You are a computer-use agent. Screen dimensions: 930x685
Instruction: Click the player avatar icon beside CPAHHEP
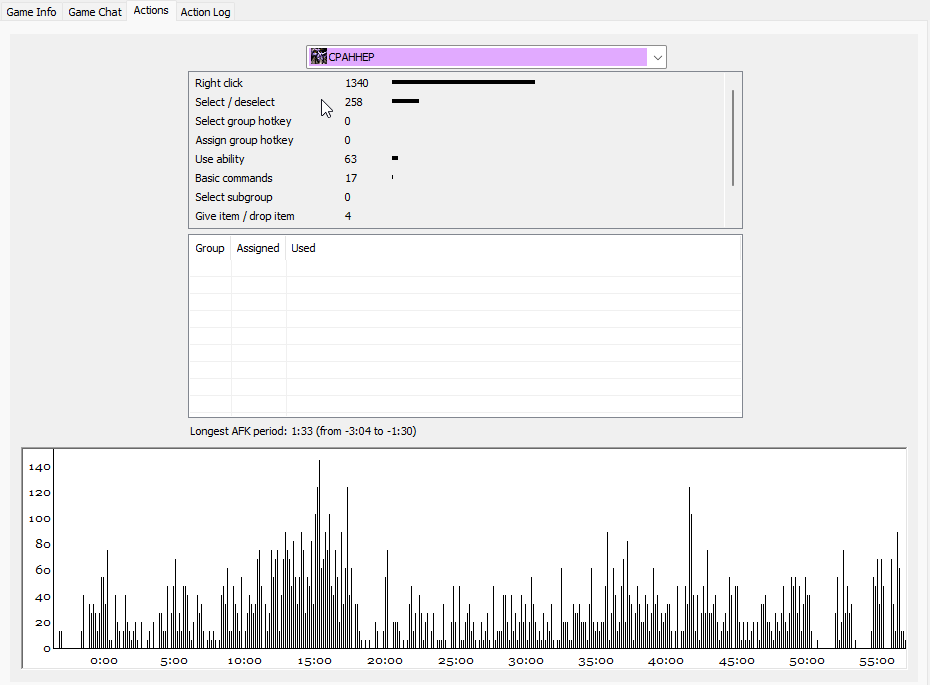tap(319, 57)
